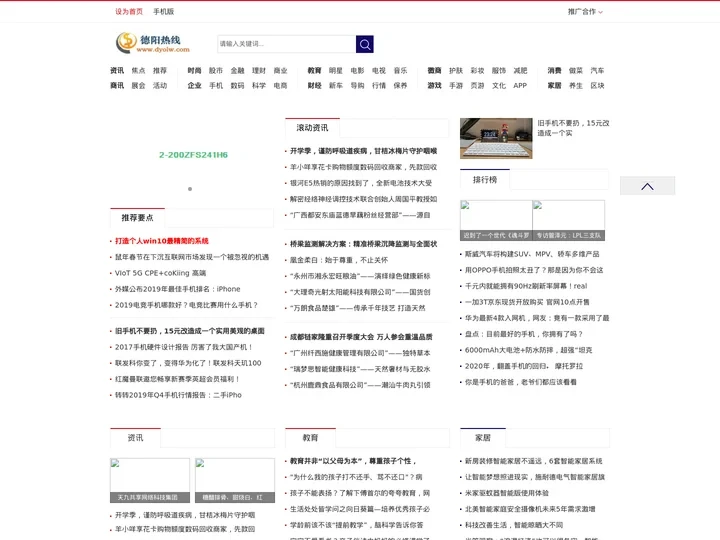Viewport: 720px width, 540px height.
Task: Click the carousel slide indicator dot
Action: point(190,189)
